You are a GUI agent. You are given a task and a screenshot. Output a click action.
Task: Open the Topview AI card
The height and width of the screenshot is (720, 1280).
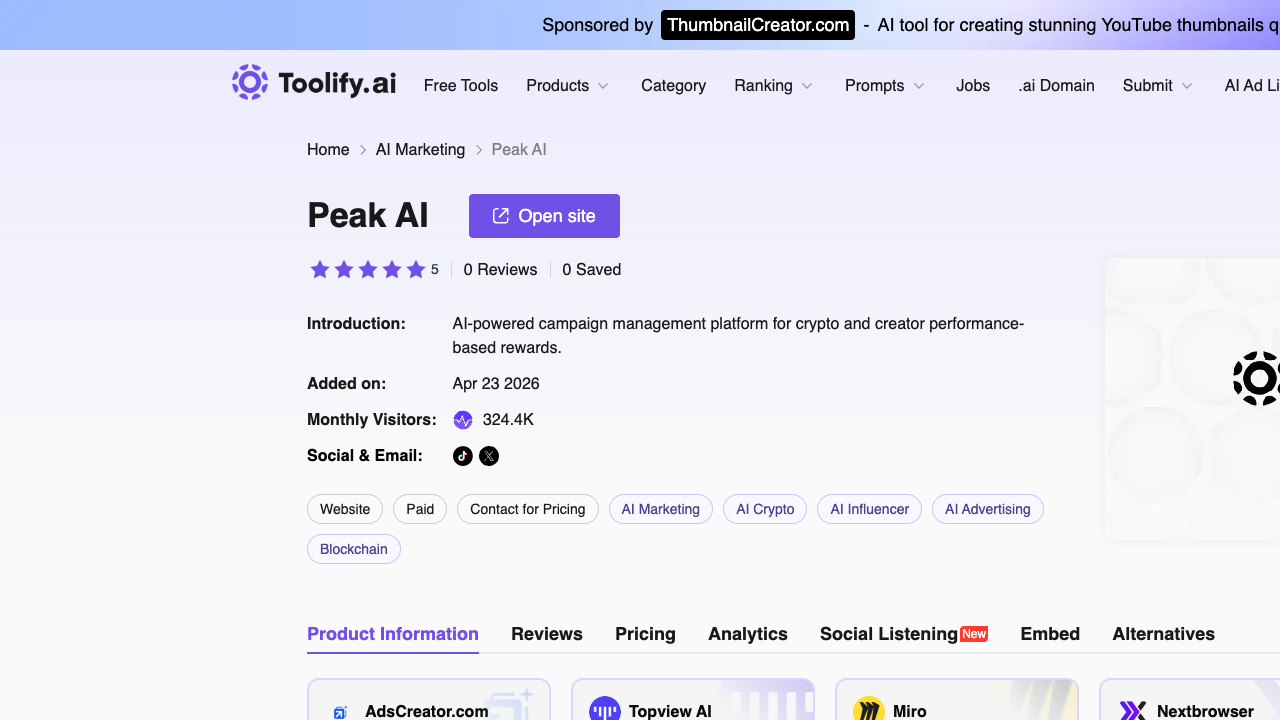click(x=693, y=700)
